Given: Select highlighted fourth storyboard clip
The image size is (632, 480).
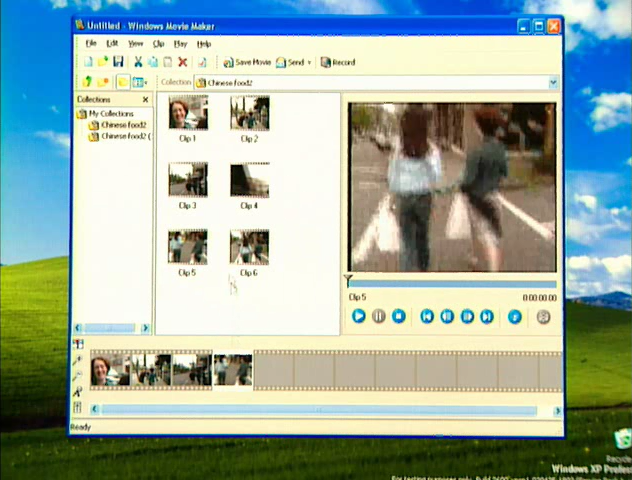Looking at the screenshot, I should click(233, 370).
